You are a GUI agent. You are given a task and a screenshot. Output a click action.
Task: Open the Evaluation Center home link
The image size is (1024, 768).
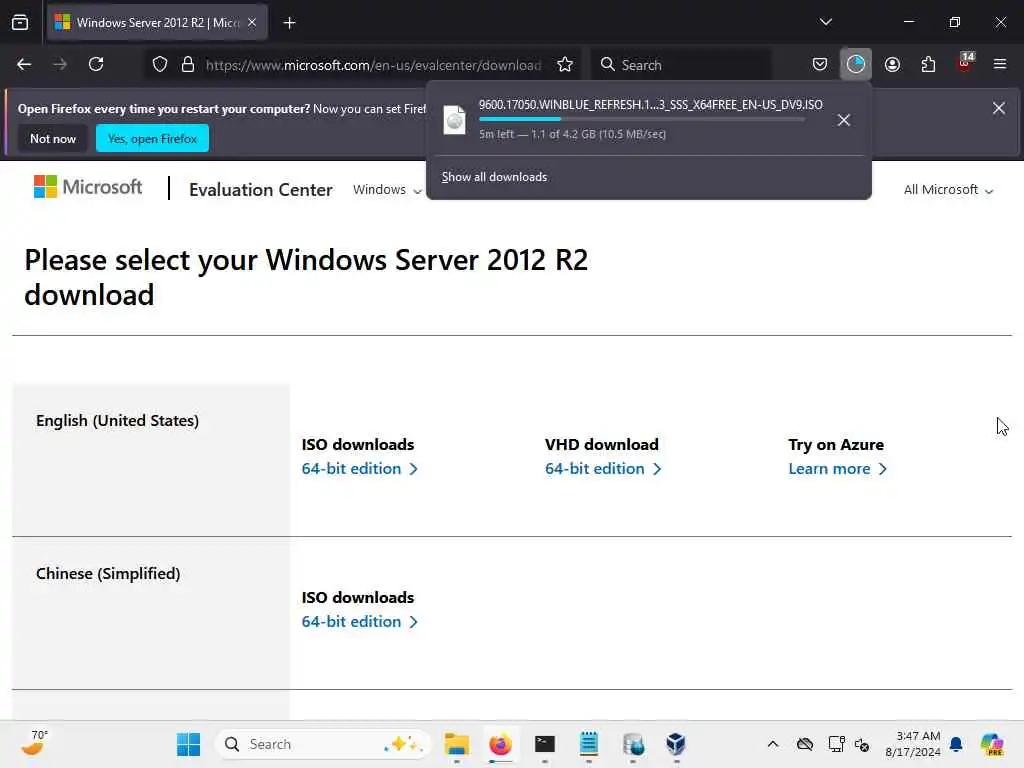(x=261, y=189)
